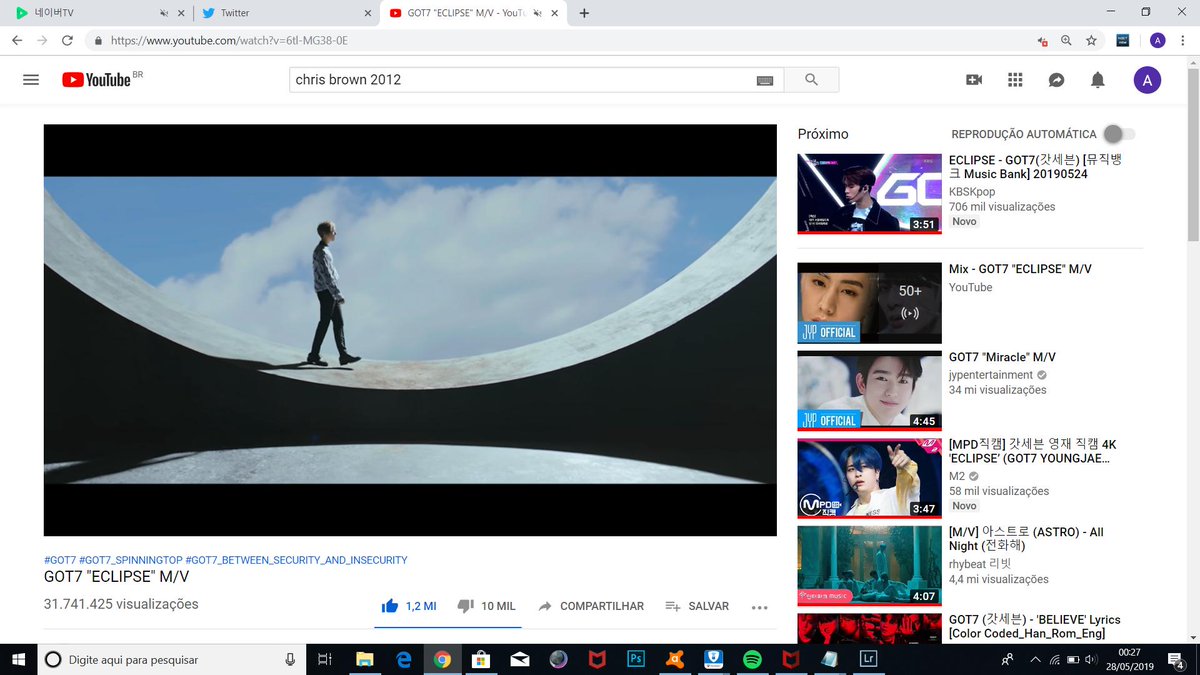Close the 네이버TV tab
The height and width of the screenshot is (675, 1200).
181,13
